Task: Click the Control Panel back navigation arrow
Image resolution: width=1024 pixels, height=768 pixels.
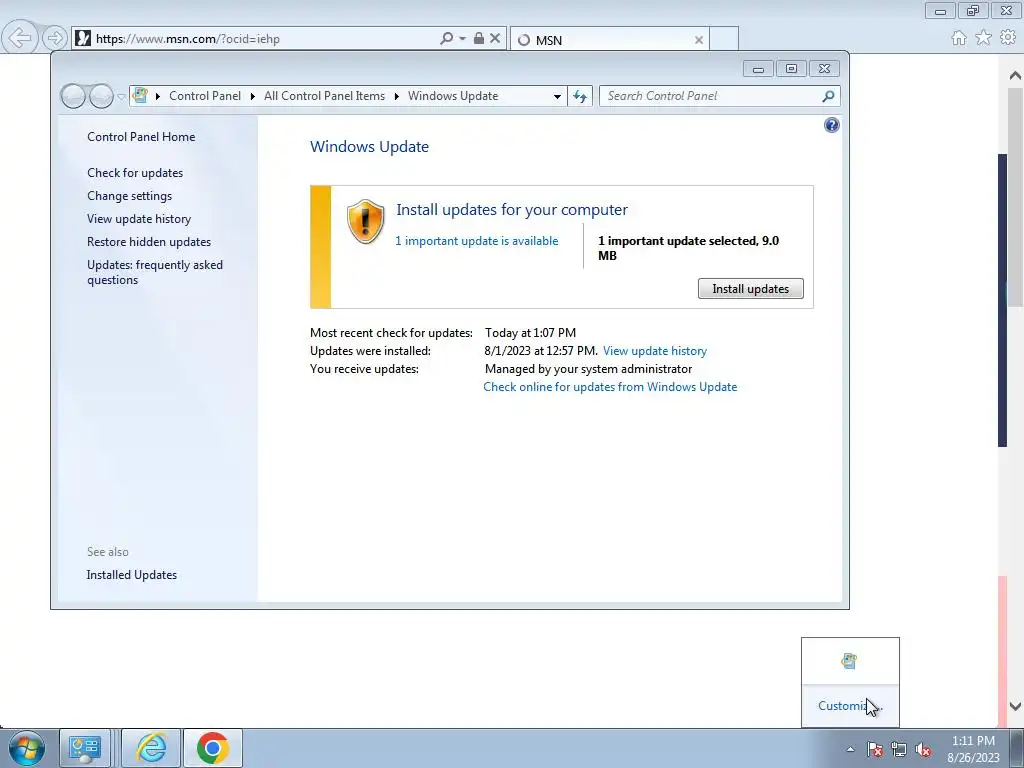Action: coord(73,97)
